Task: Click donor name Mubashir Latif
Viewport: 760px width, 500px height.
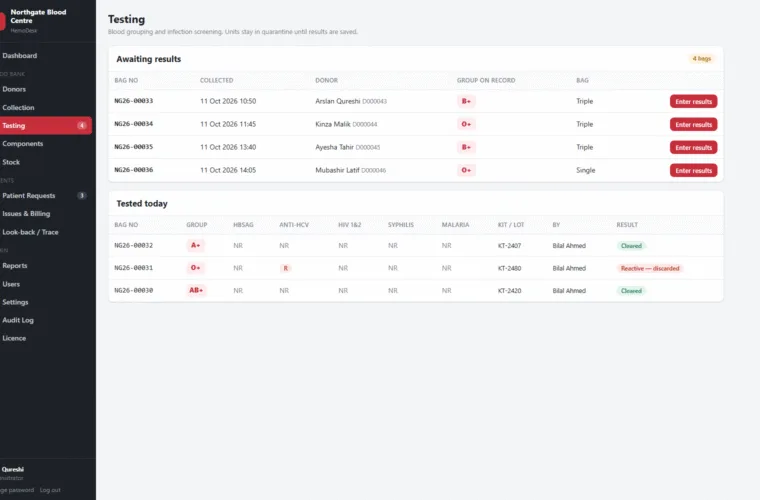Action: click(337, 170)
